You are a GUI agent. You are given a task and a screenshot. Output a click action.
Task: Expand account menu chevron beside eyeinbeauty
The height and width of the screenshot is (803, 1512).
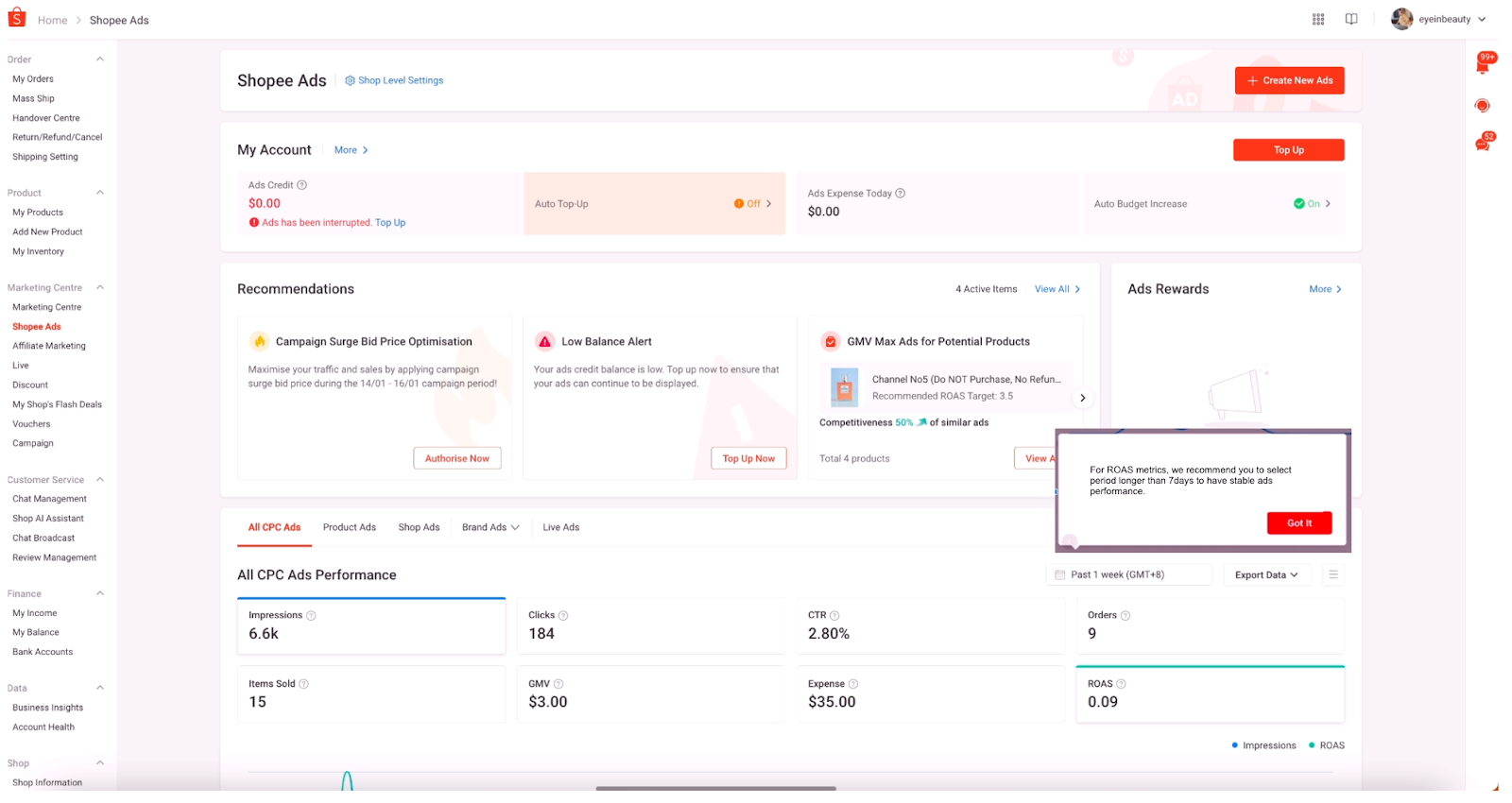tap(1482, 19)
